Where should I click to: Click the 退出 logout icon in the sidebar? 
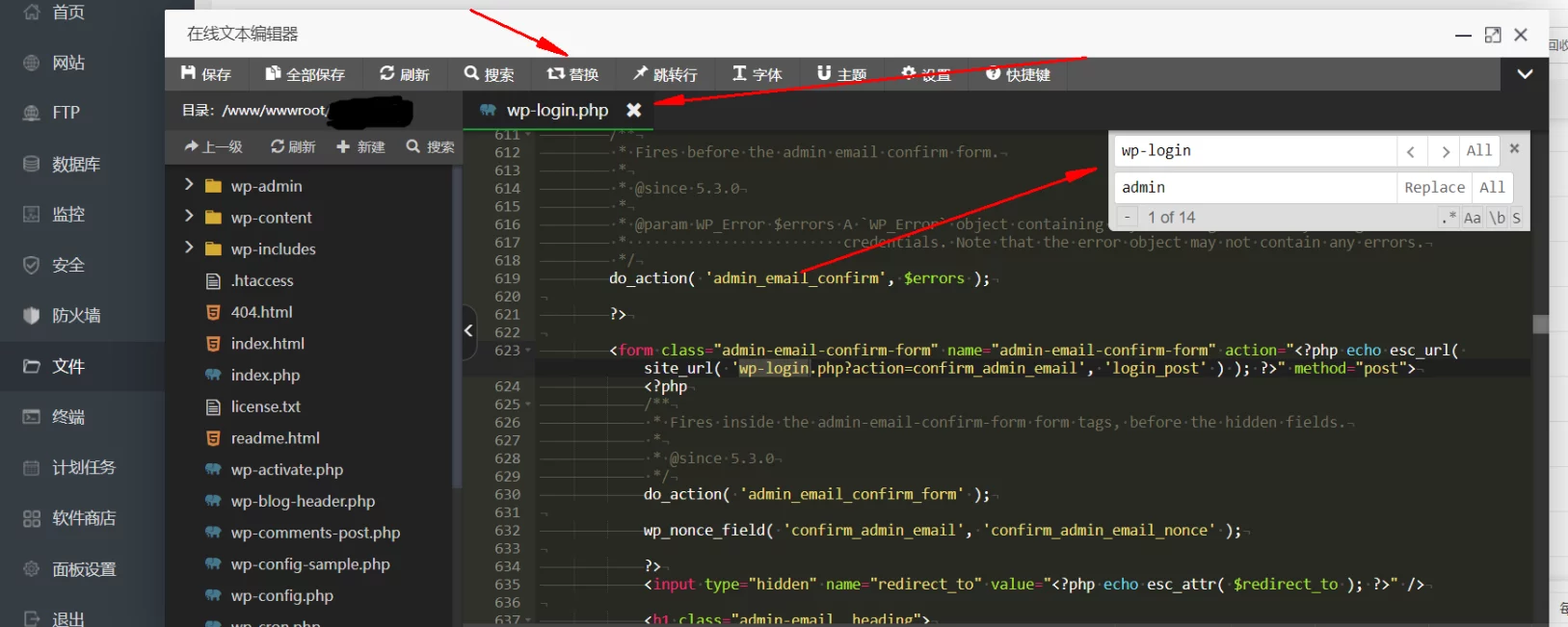32,618
